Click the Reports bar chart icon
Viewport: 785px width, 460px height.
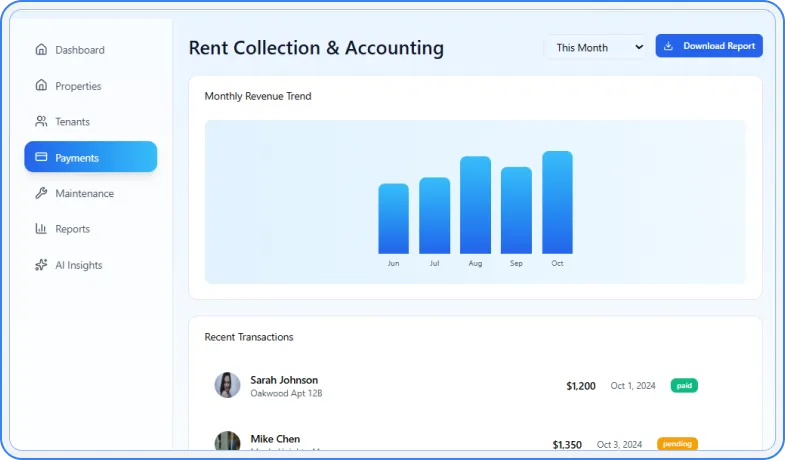[41, 229]
